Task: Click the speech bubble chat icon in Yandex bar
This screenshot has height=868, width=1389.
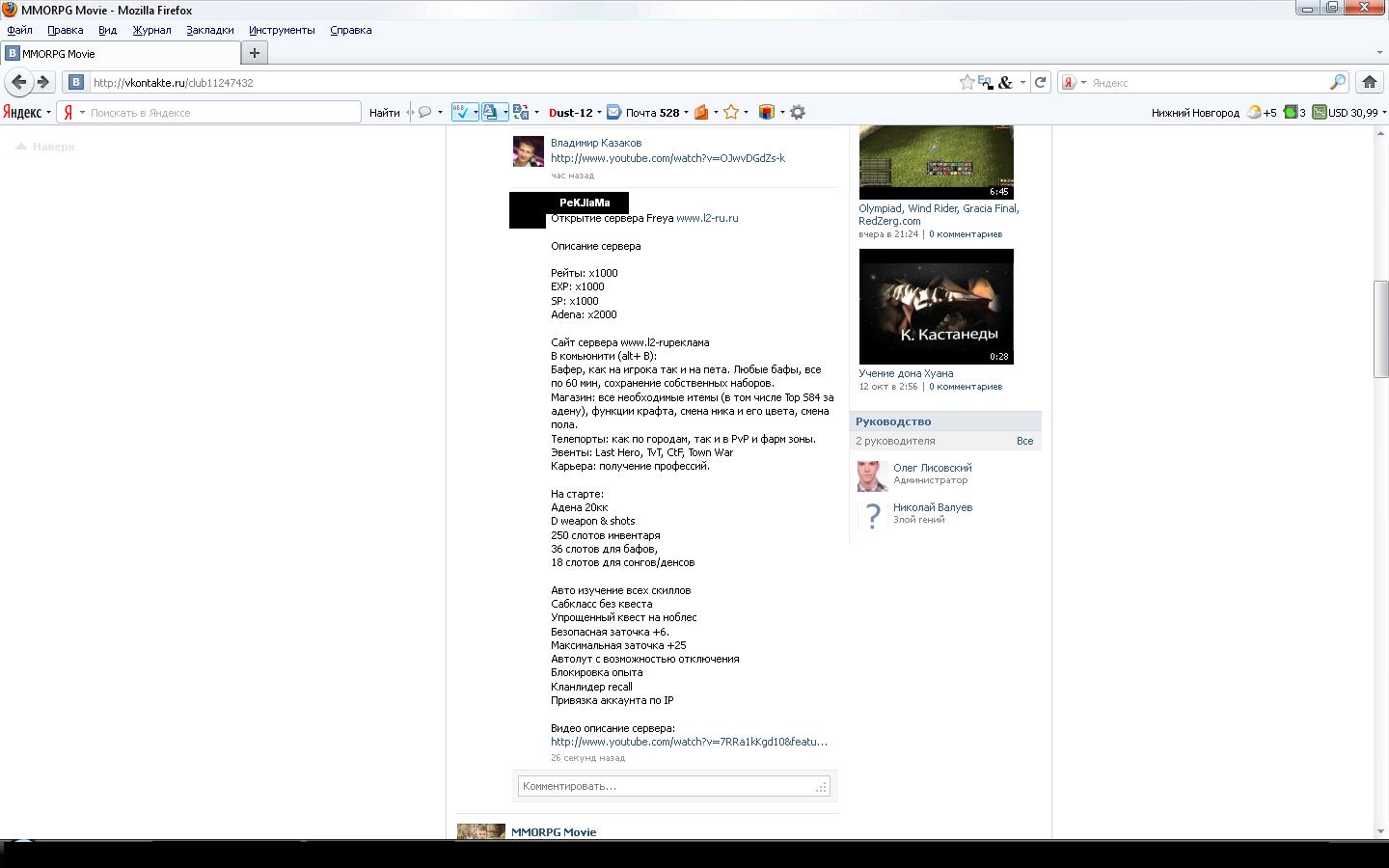Action: point(424,112)
